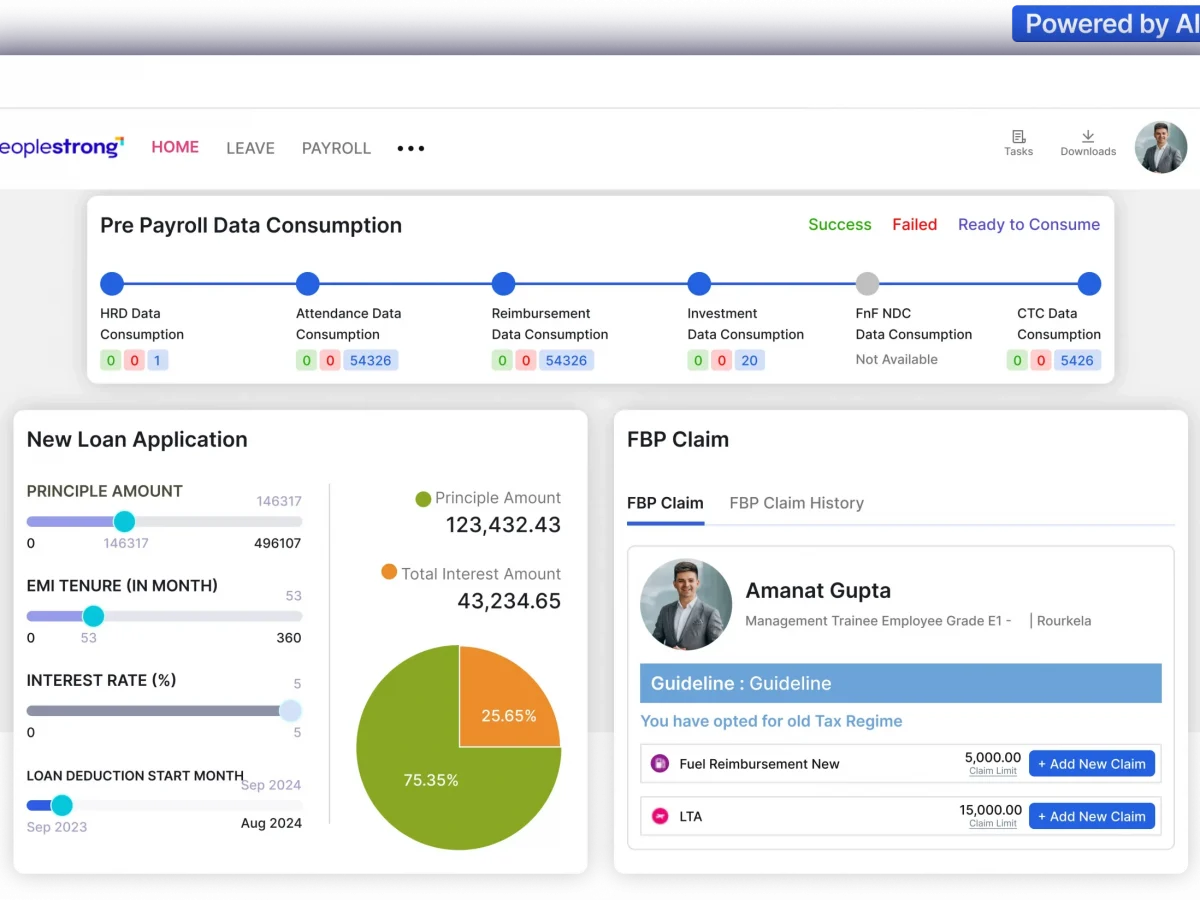The width and height of the screenshot is (1200, 900).
Task: Open the user profile avatar in header
Action: pyautogui.click(x=1160, y=148)
